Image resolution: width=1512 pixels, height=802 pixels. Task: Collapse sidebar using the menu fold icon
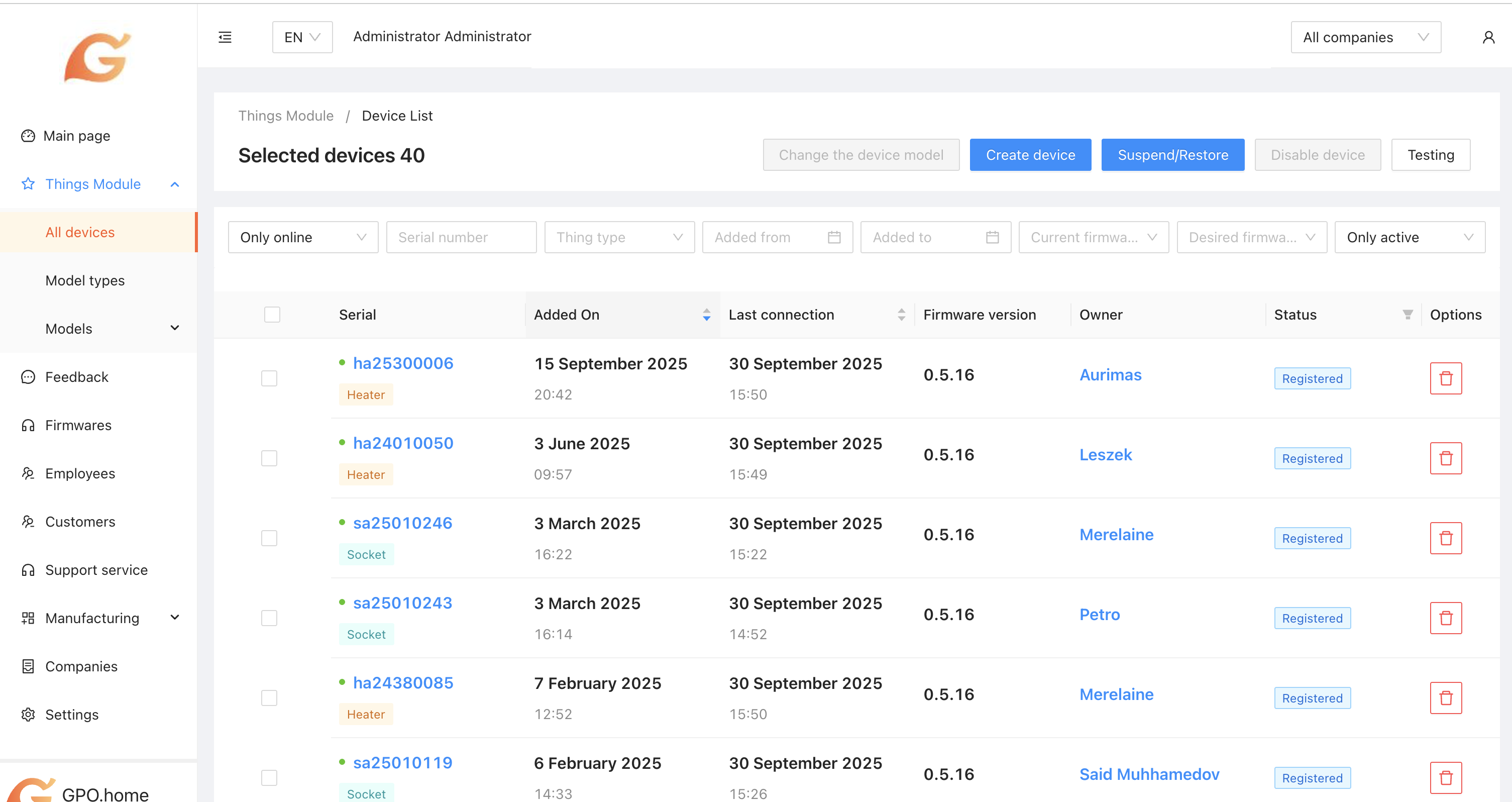point(225,38)
